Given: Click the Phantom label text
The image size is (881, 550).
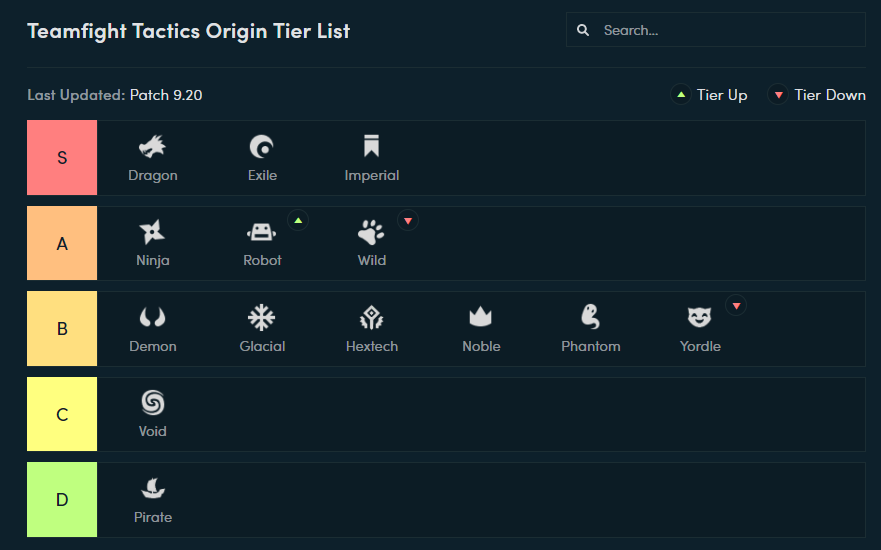Looking at the screenshot, I should click(x=591, y=347).
